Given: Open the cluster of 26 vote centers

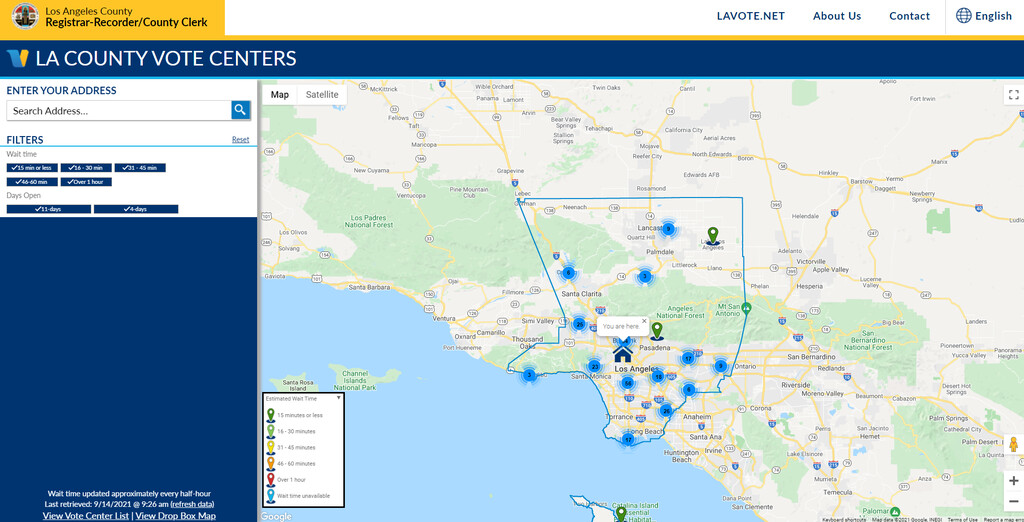Looking at the screenshot, I should pyautogui.click(x=665, y=411).
